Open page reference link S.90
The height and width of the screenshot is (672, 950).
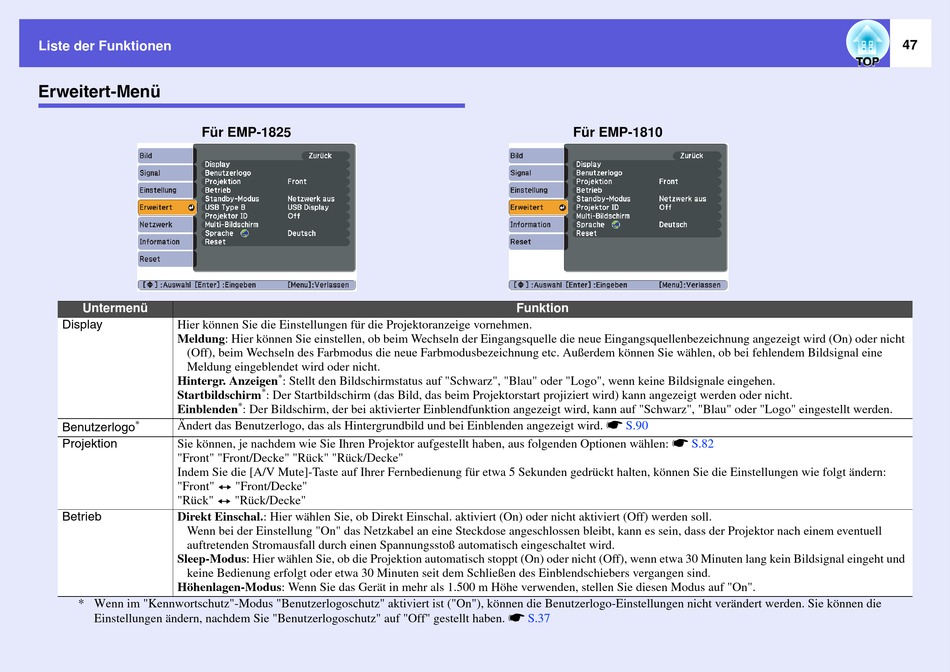coord(637,425)
